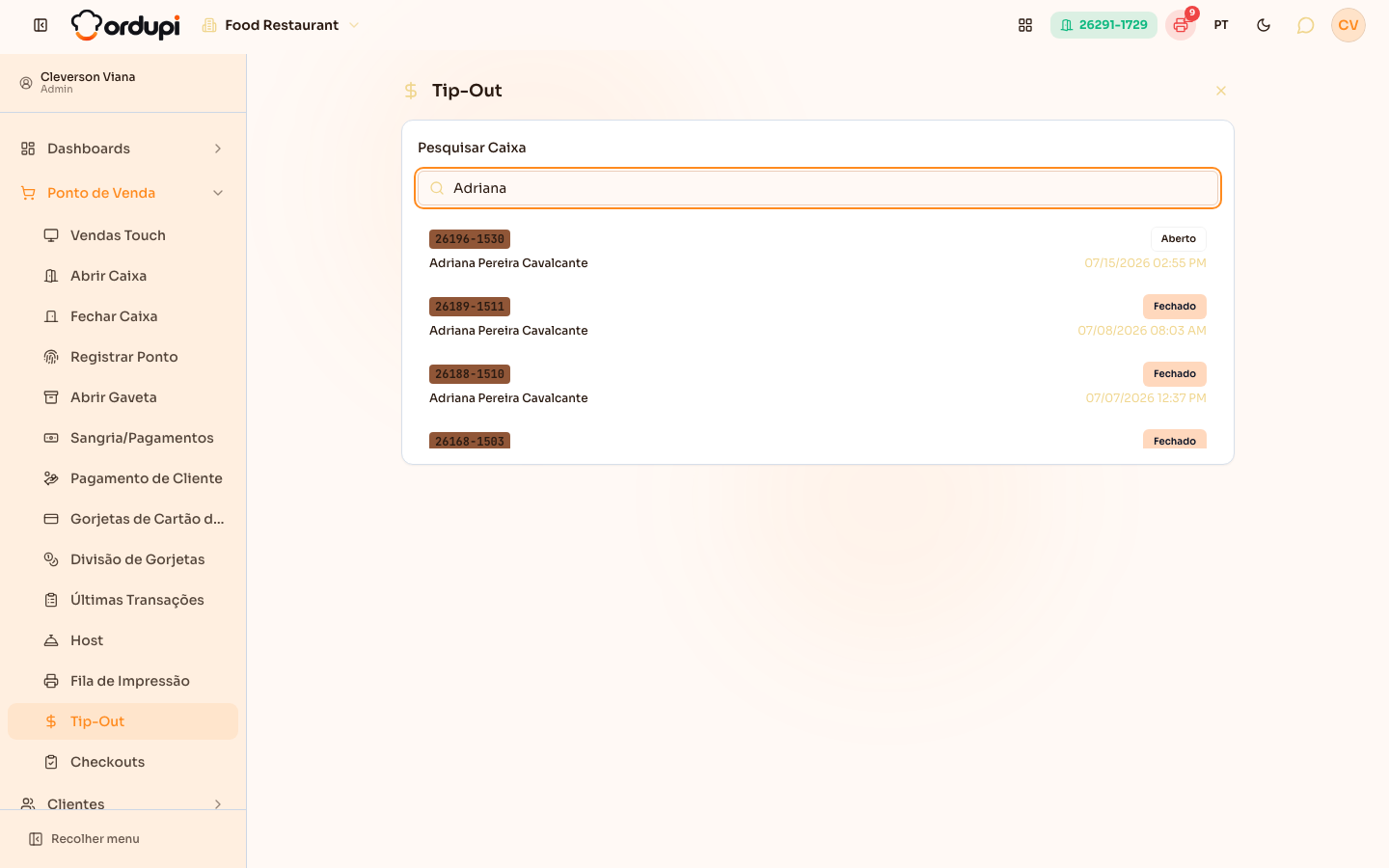Viewport: 1389px width, 868px height.
Task: Click the Gorjetas de Cartão card icon
Action: [51, 519]
